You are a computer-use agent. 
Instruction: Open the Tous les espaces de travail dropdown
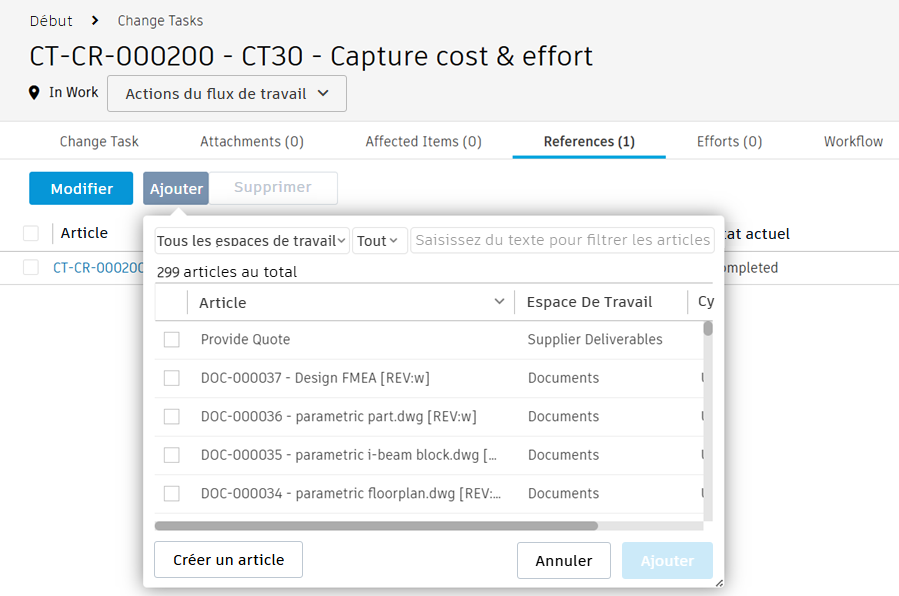[250, 240]
